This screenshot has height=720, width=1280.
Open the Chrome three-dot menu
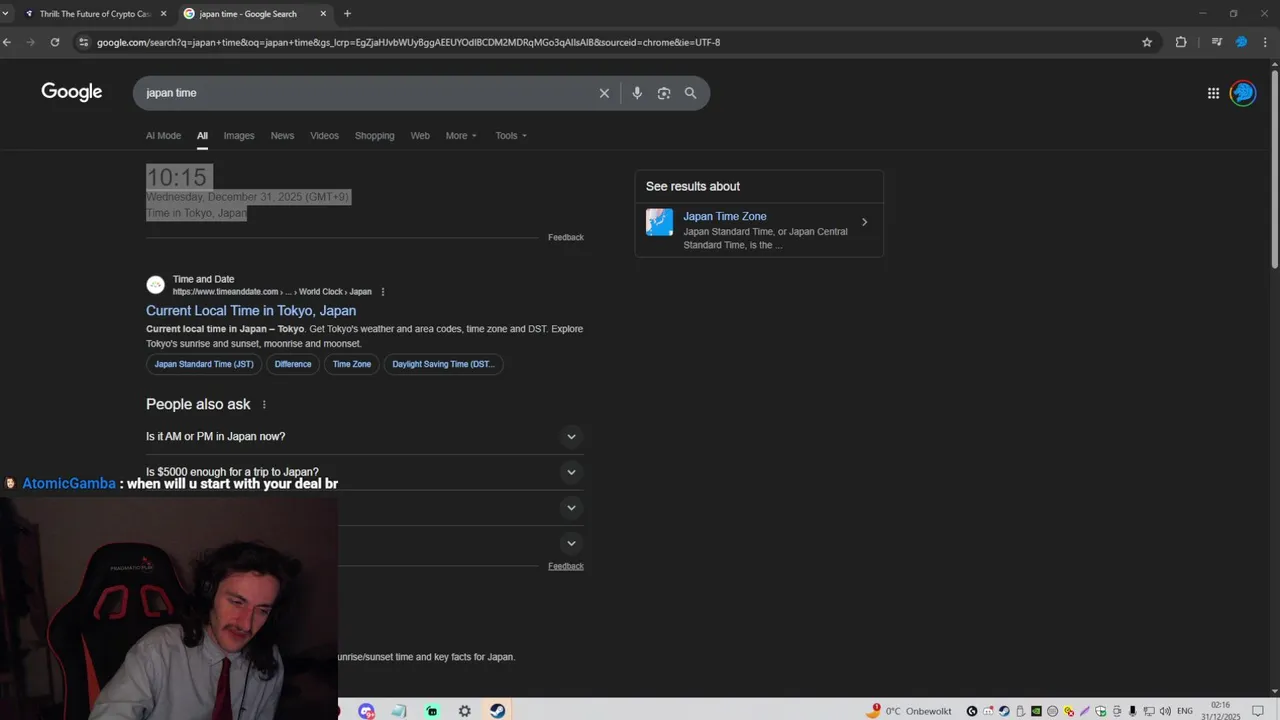[1267, 42]
